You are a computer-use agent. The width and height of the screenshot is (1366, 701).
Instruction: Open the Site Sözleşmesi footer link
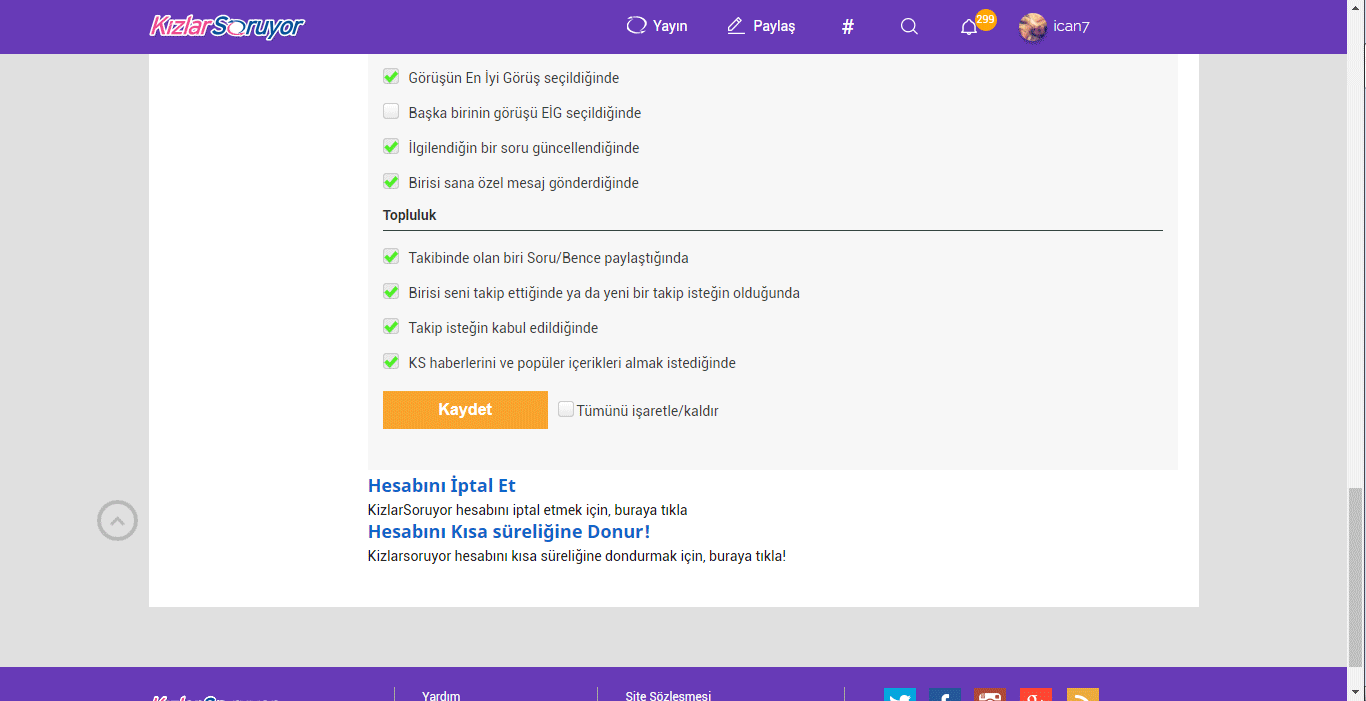668,696
